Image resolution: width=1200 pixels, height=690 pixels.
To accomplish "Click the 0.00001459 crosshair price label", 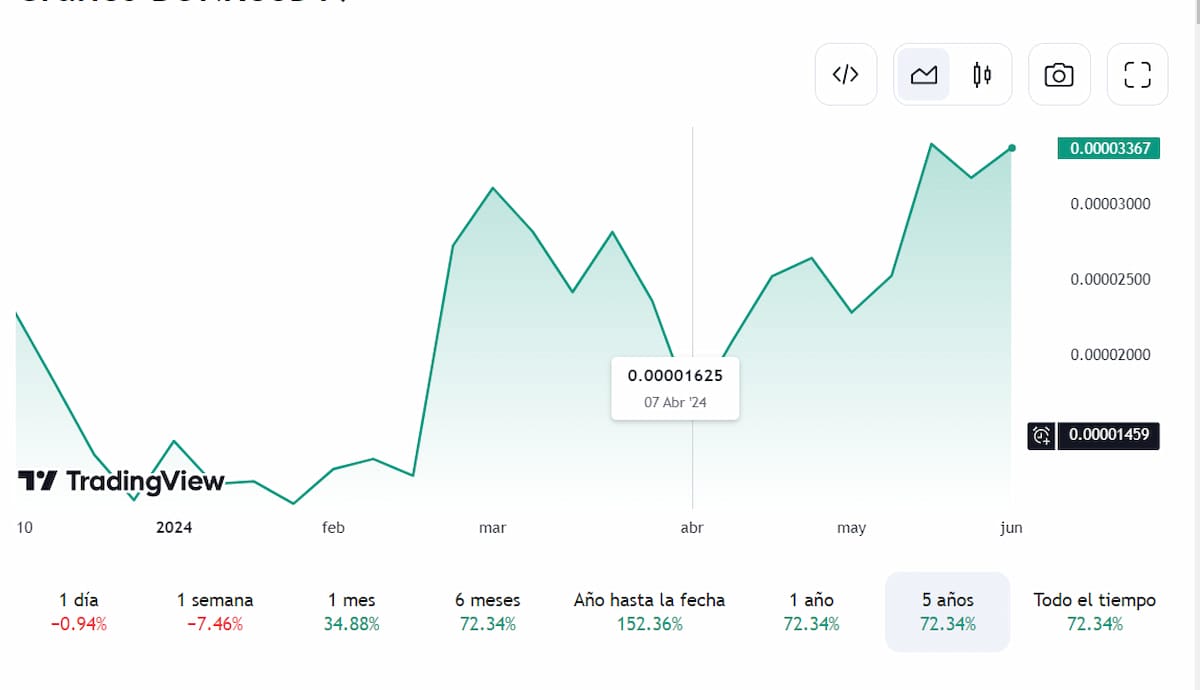I will click(x=1109, y=435).
